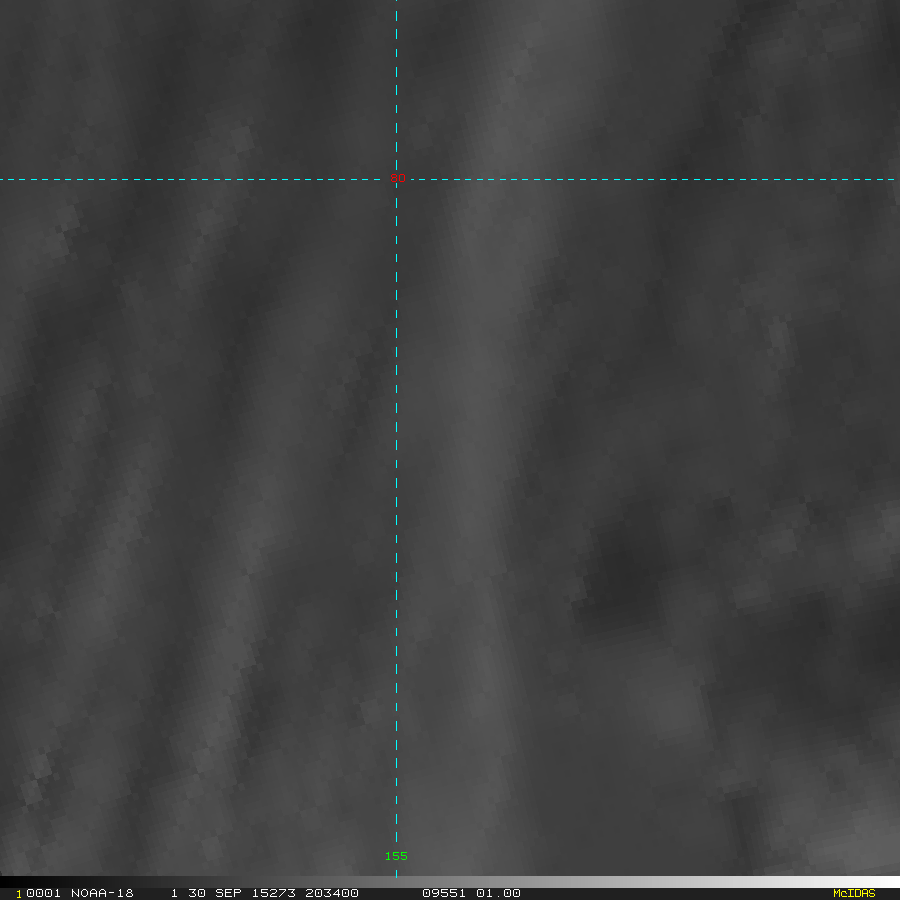The width and height of the screenshot is (900, 900).
Task: Click the yellow McIDAS logo text
Action: pos(853,893)
